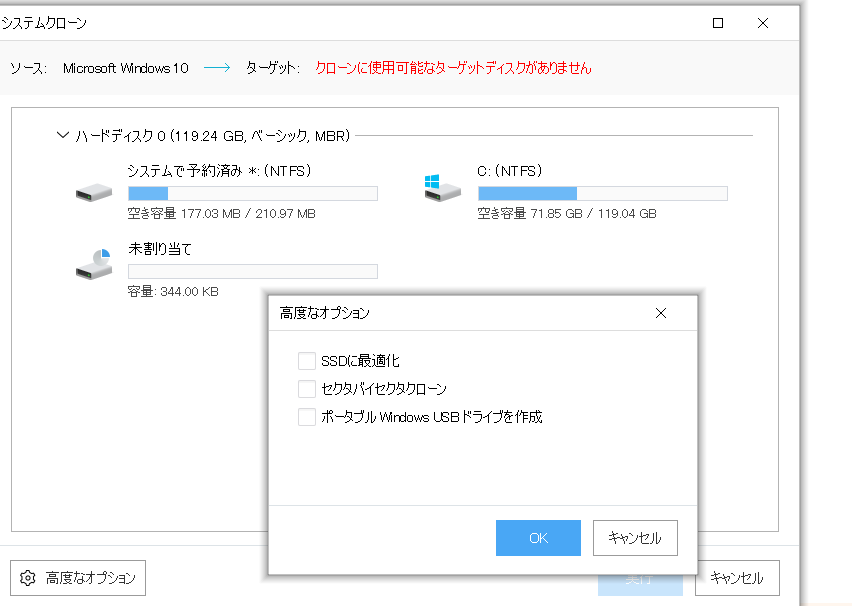The image size is (852, 606).
Task: Click the 空き容量 71.85 GB / 119.04 GB text
Action: 567,214
